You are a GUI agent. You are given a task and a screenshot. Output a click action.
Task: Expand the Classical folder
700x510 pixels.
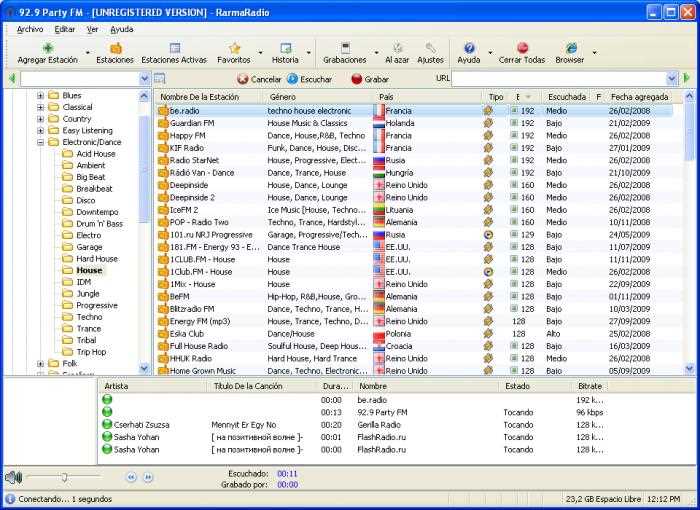(40, 107)
